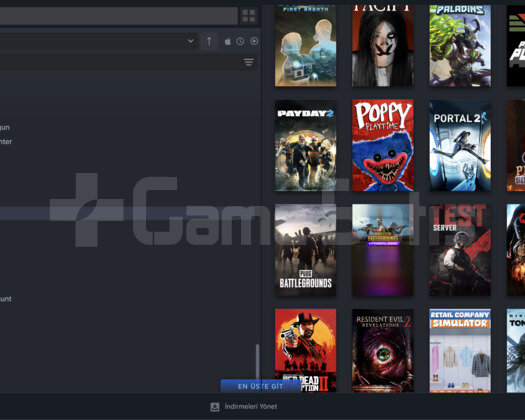Toggle the recent activity clock filter
The height and width of the screenshot is (420, 525).
[240, 41]
